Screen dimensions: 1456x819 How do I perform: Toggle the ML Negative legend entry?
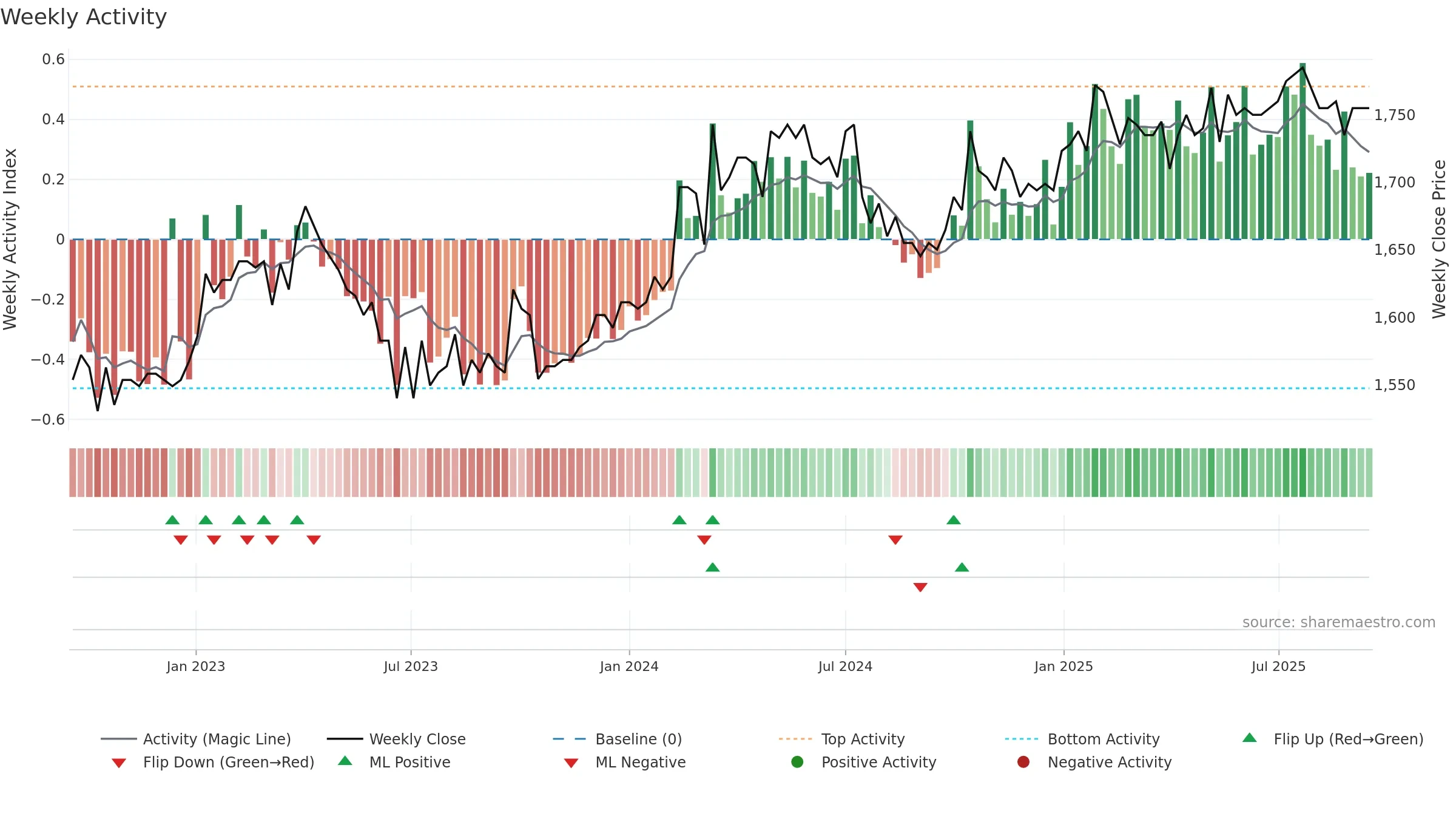(x=625, y=762)
